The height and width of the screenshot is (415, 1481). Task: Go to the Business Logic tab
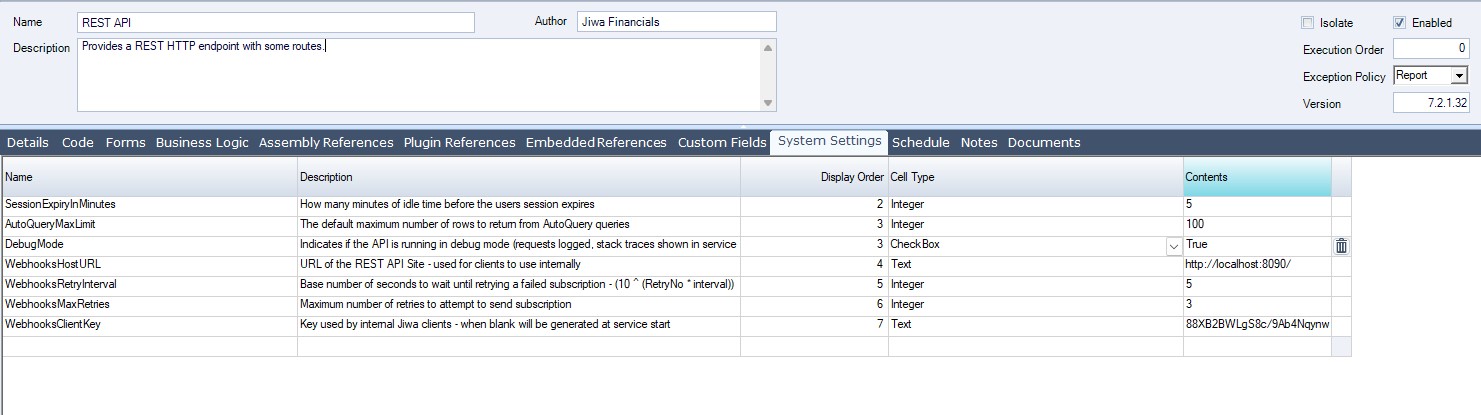point(202,143)
